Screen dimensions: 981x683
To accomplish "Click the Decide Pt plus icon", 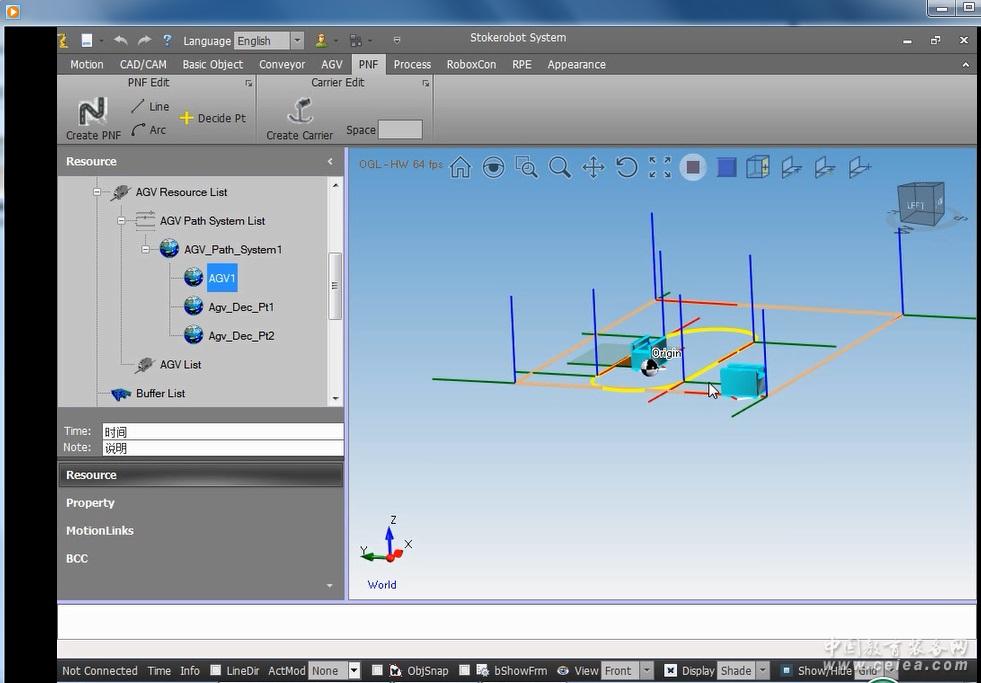I will click(x=186, y=118).
